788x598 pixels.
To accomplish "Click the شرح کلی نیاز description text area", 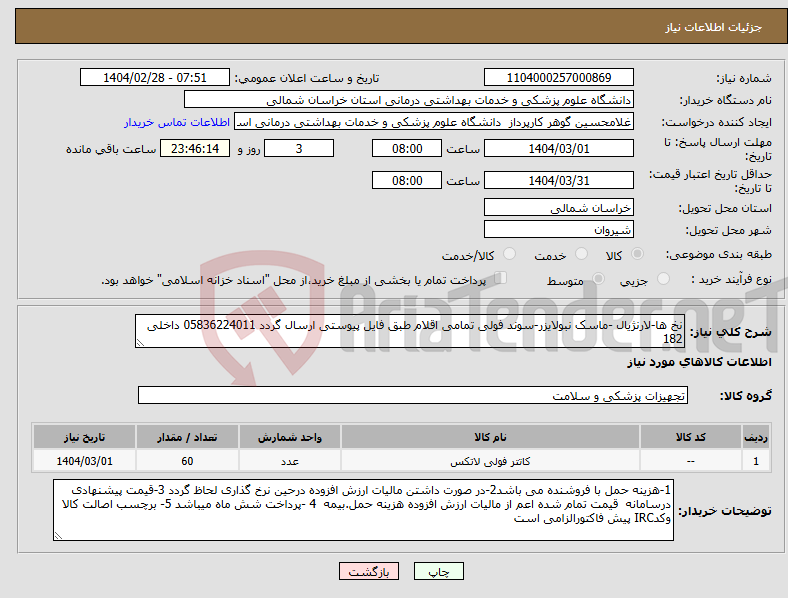I will pos(410,331).
